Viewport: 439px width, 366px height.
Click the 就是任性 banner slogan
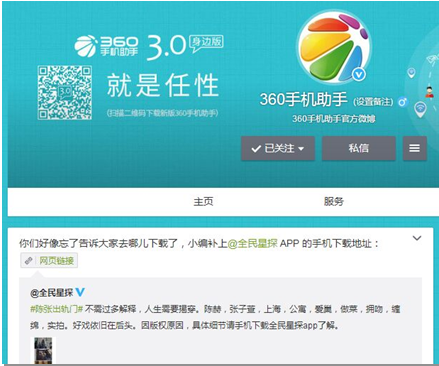(163, 85)
